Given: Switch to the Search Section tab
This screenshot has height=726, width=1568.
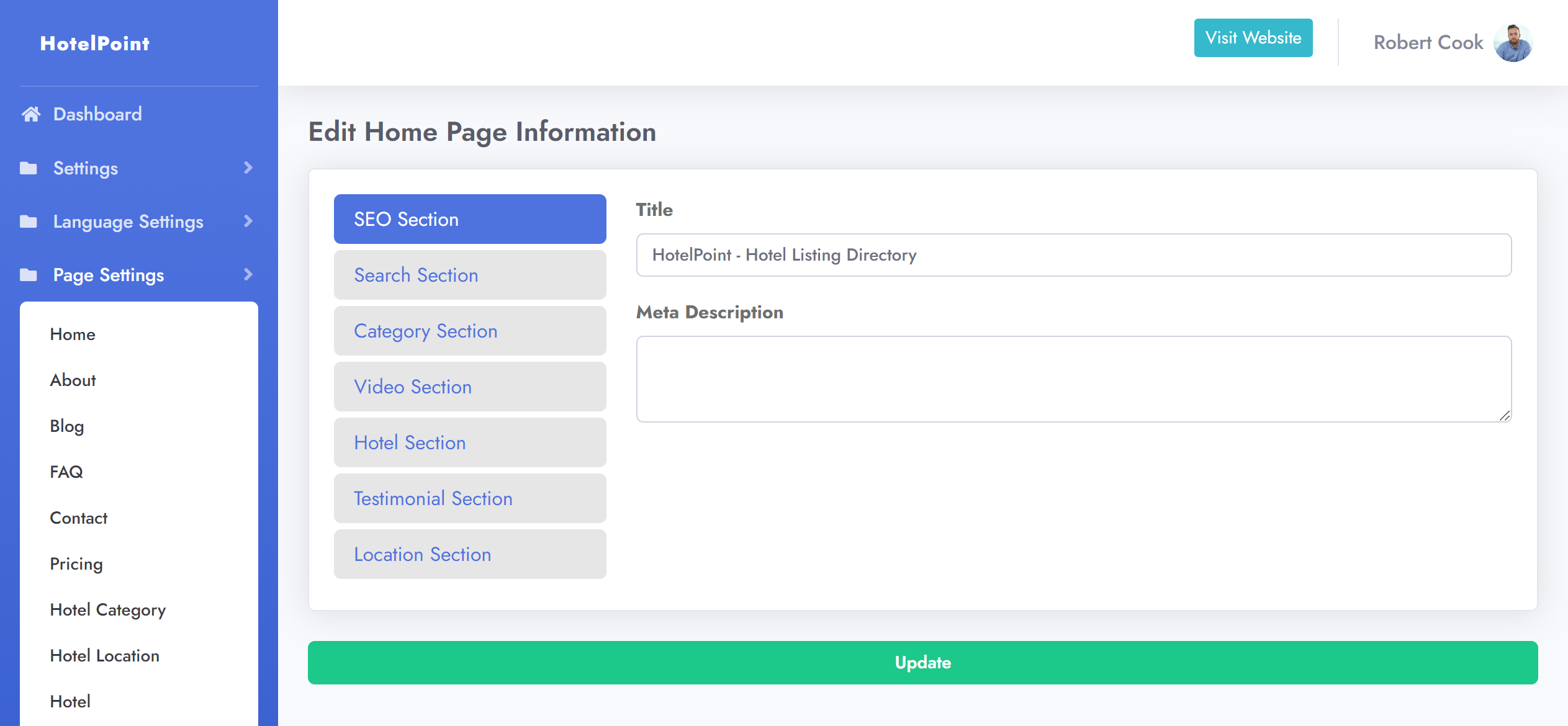Looking at the screenshot, I should [x=470, y=275].
